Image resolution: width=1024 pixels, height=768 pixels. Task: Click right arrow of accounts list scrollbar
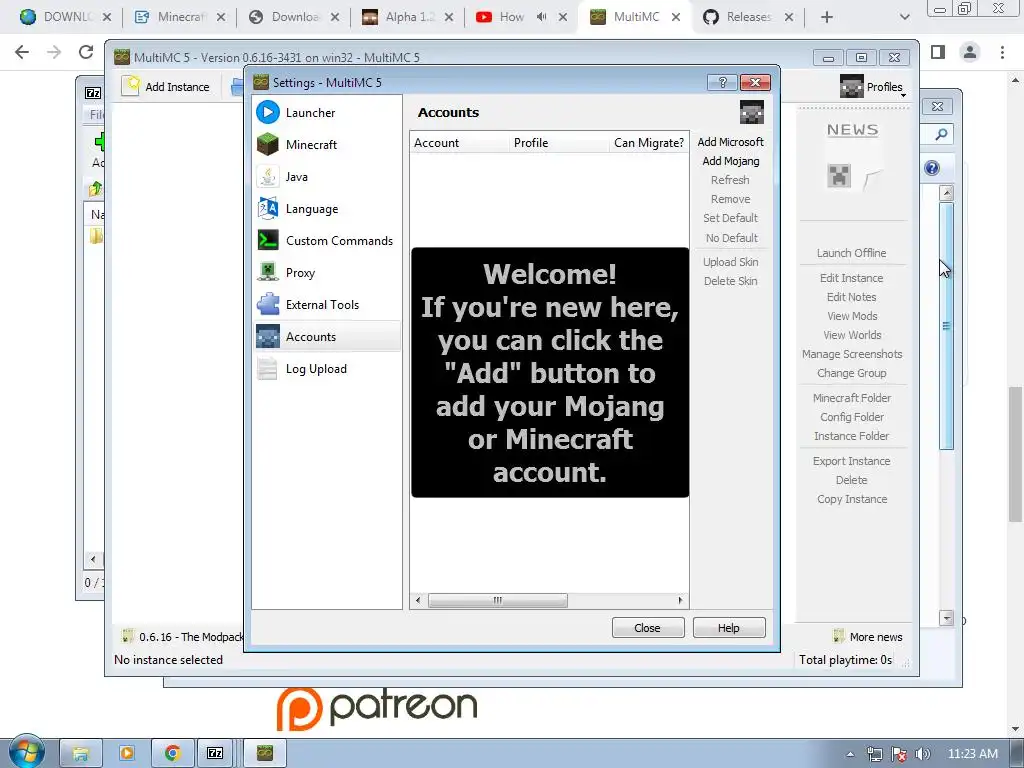point(680,600)
